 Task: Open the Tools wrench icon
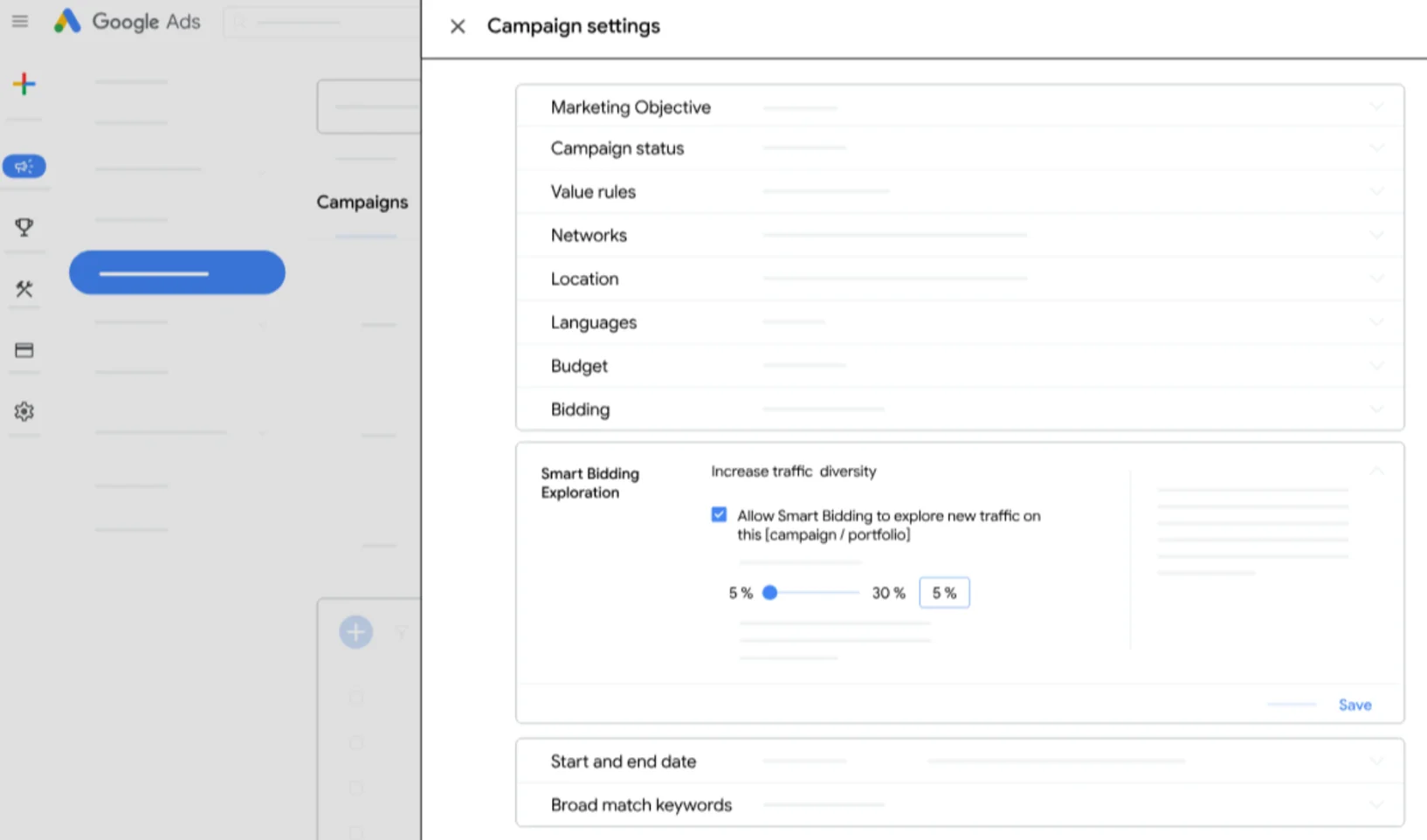pyautogui.click(x=24, y=289)
